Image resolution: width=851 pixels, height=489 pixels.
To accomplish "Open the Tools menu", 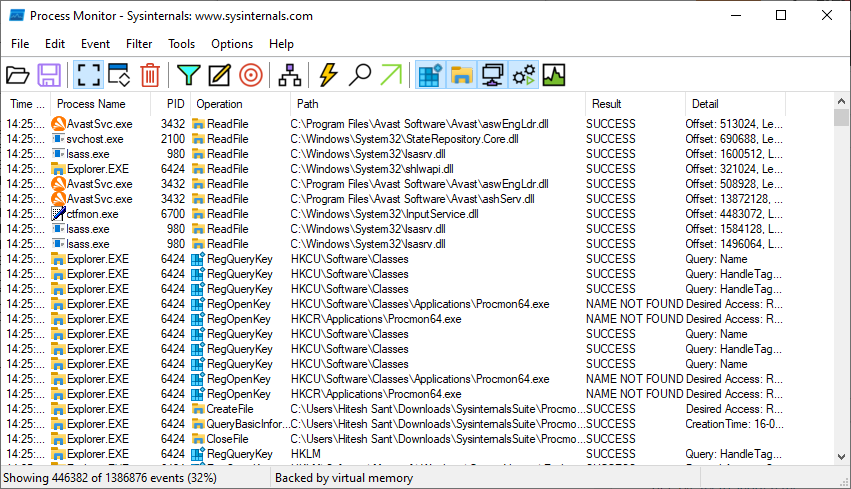I will [x=181, y=44].
